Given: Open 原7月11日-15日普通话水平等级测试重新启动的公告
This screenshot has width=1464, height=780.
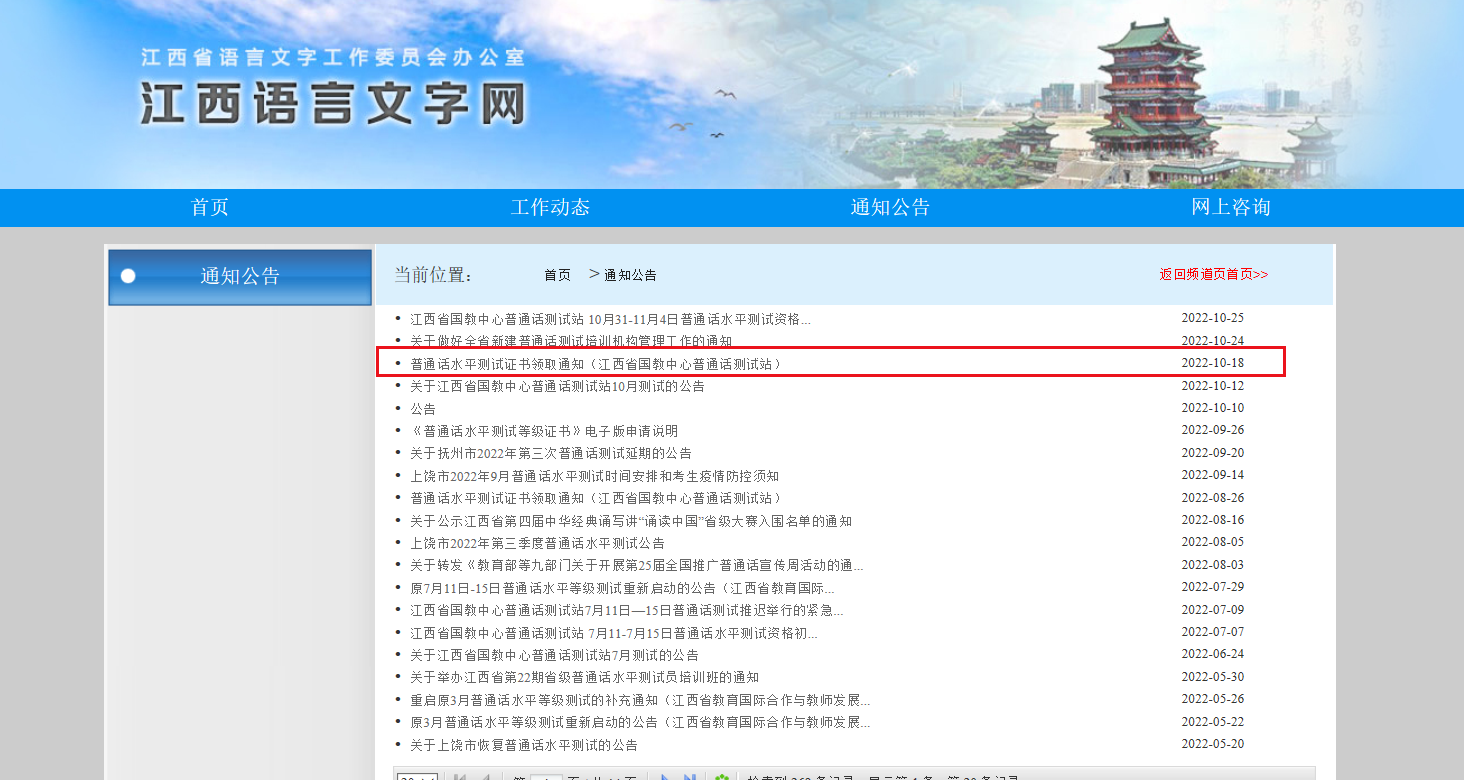Looking at the screenshot, I should pos(622,588).
